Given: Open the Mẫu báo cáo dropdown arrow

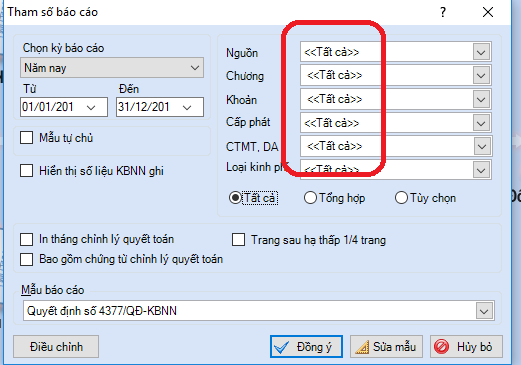Looking at the screenshot, I should 484,311.
